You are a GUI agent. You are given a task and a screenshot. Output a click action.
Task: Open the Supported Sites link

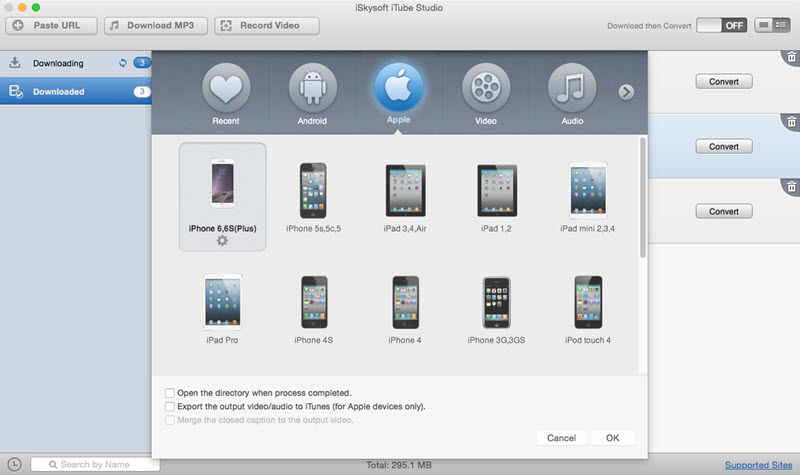pos(758,465)
